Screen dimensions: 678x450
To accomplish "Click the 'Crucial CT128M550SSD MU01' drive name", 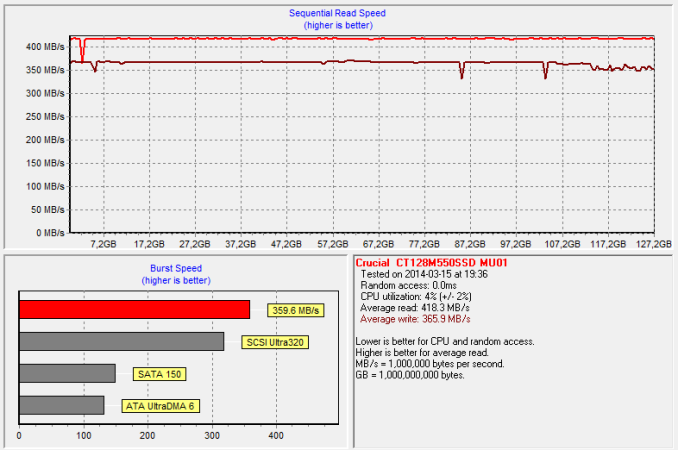I will pos(431,263).
